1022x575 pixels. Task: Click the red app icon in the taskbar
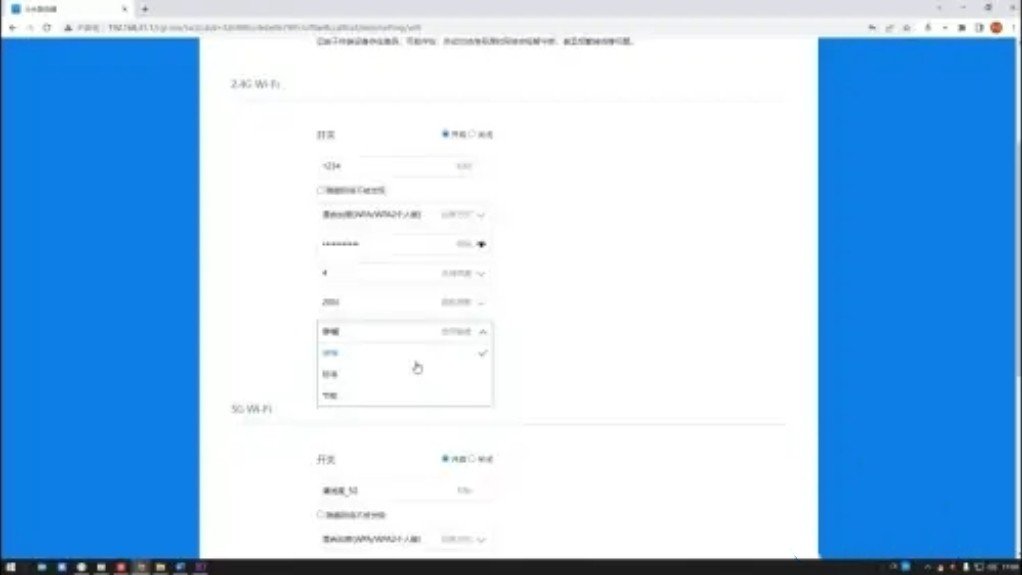[121, 567]
